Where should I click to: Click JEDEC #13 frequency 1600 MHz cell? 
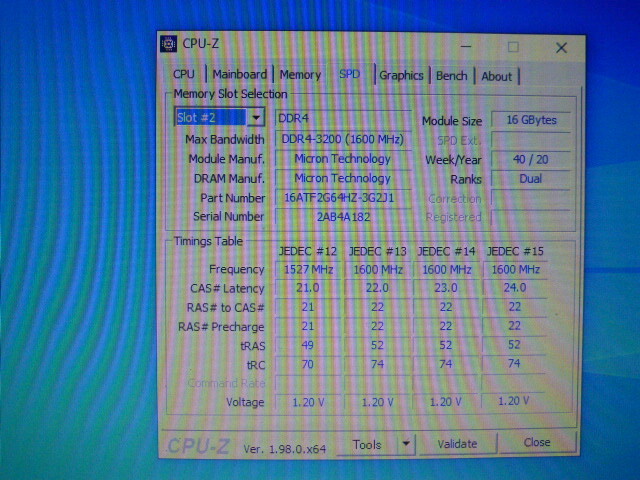coord(378,270)
